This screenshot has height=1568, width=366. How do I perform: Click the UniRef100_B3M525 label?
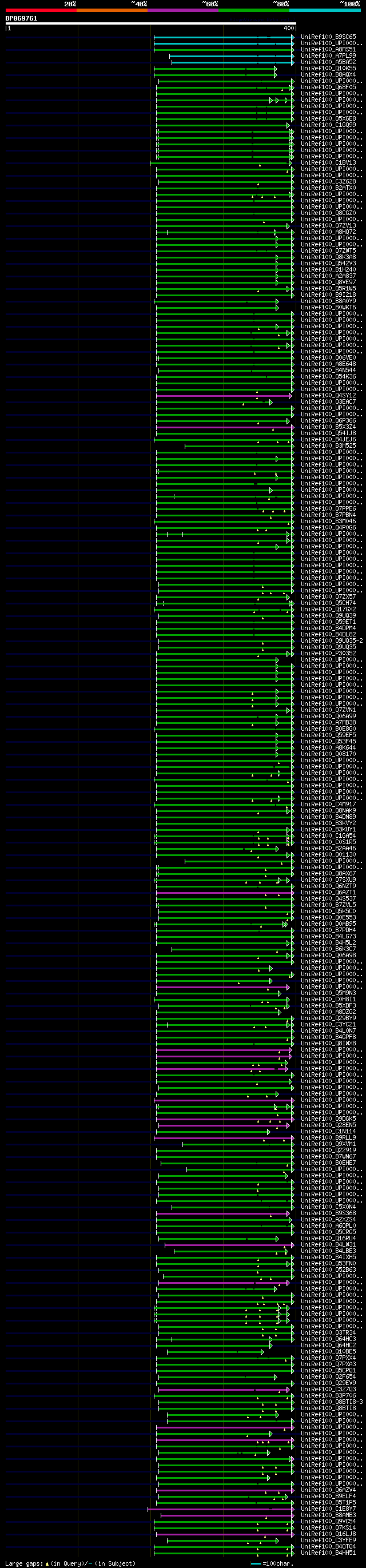(328, 445)
